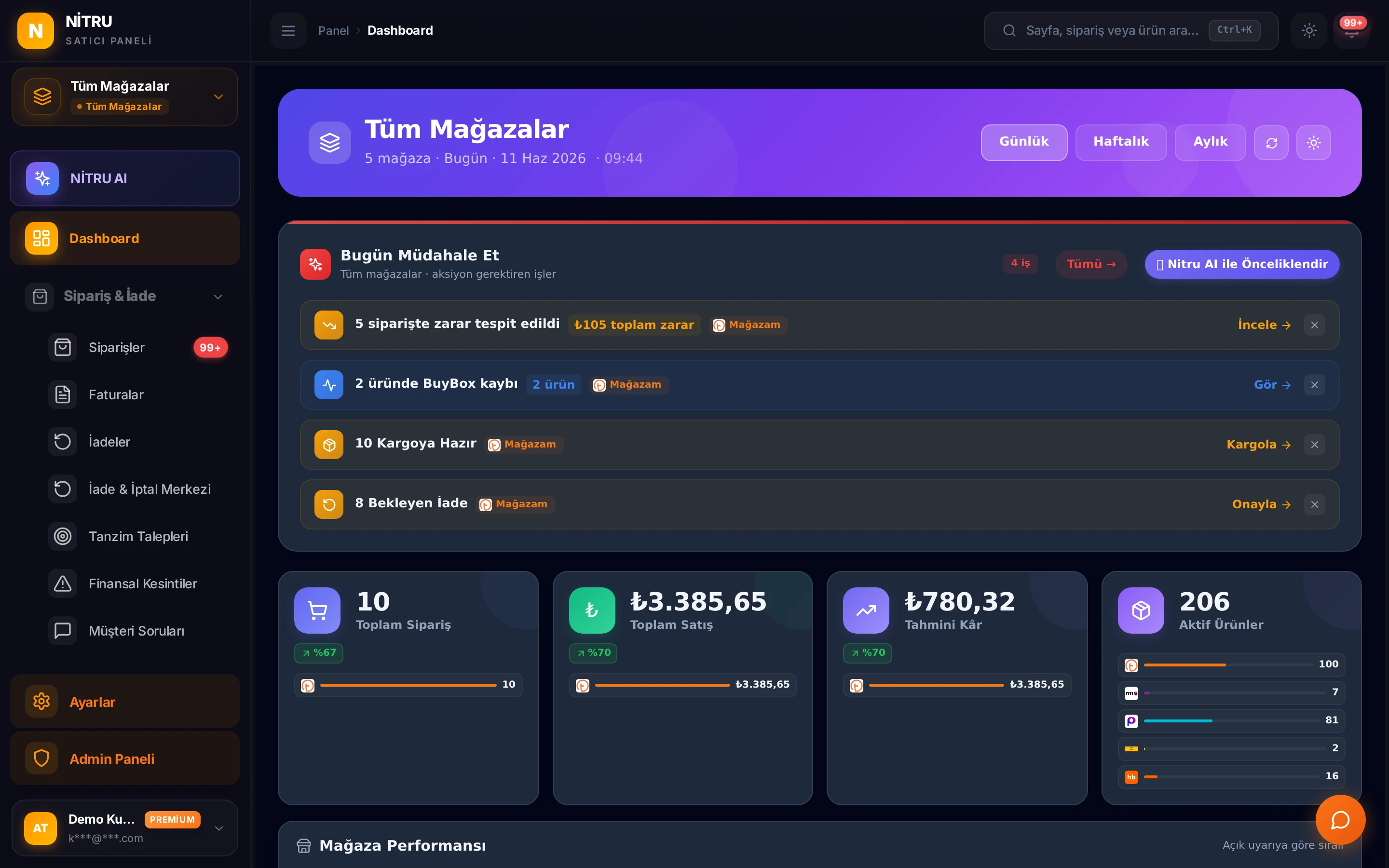This screenshot has height=868, width=1389.
Task: Click the store icon beside Mağaza Performansı
Action: [x=304, y=846]
